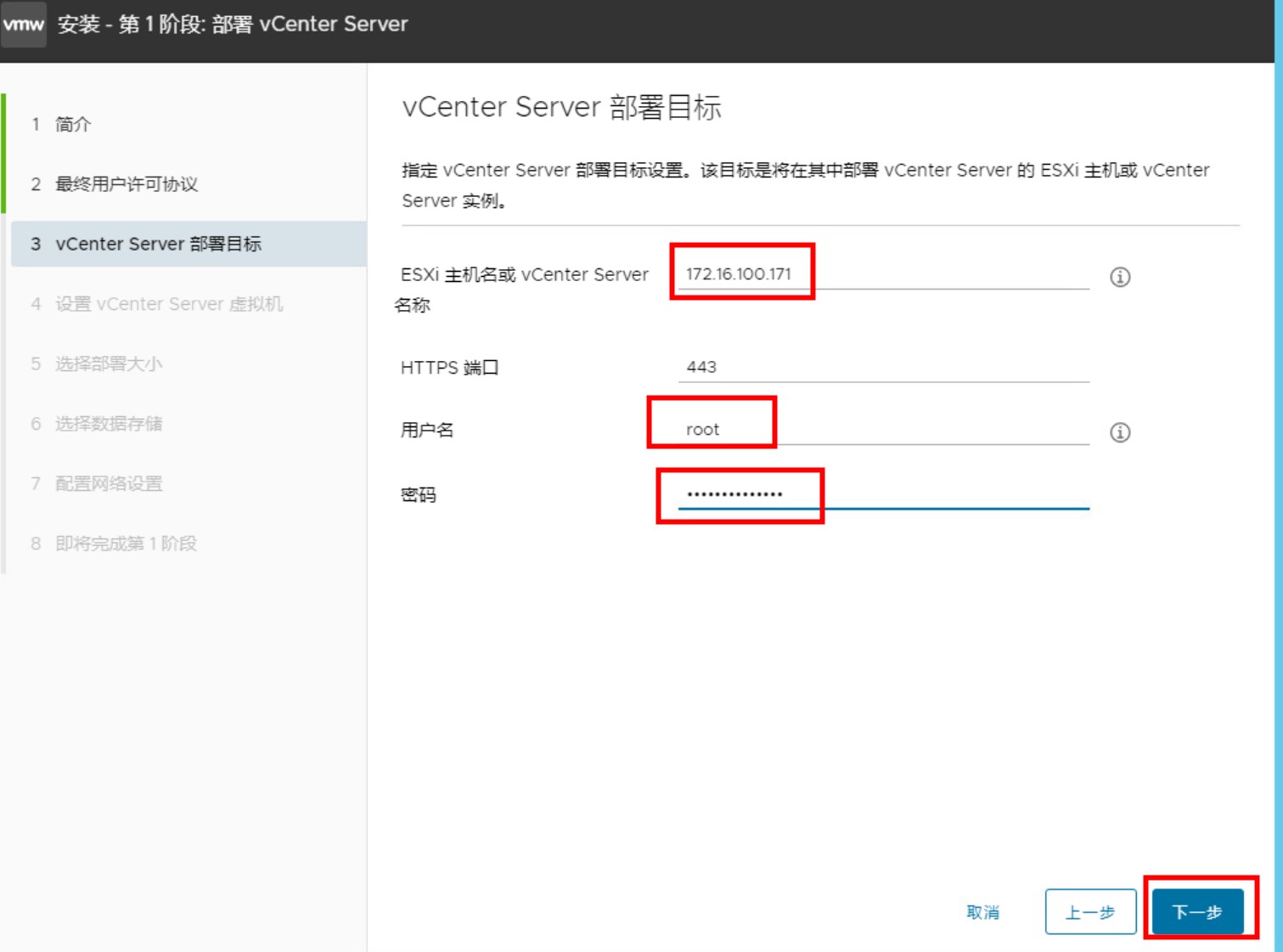1283x952 pixels.
Task: Focus the ESXi host name field
Action: point(883,274)
